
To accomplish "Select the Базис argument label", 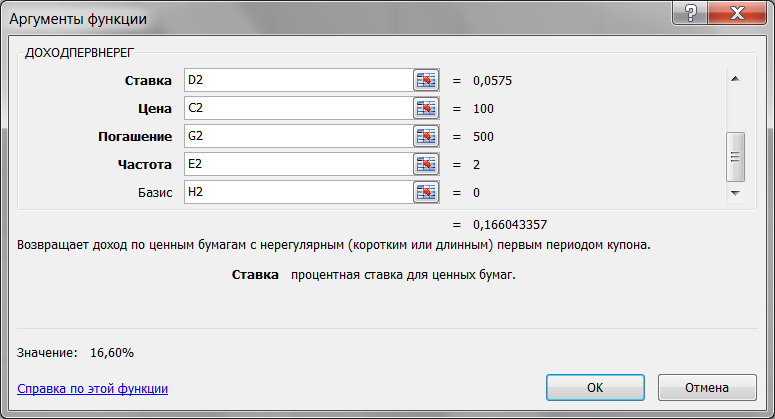I will 155,193.
